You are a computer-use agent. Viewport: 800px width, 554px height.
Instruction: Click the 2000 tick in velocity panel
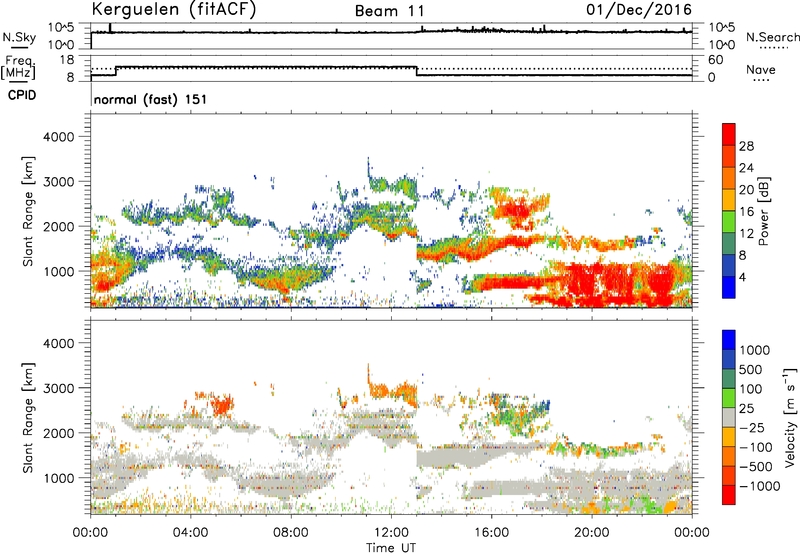click(58, 433)
